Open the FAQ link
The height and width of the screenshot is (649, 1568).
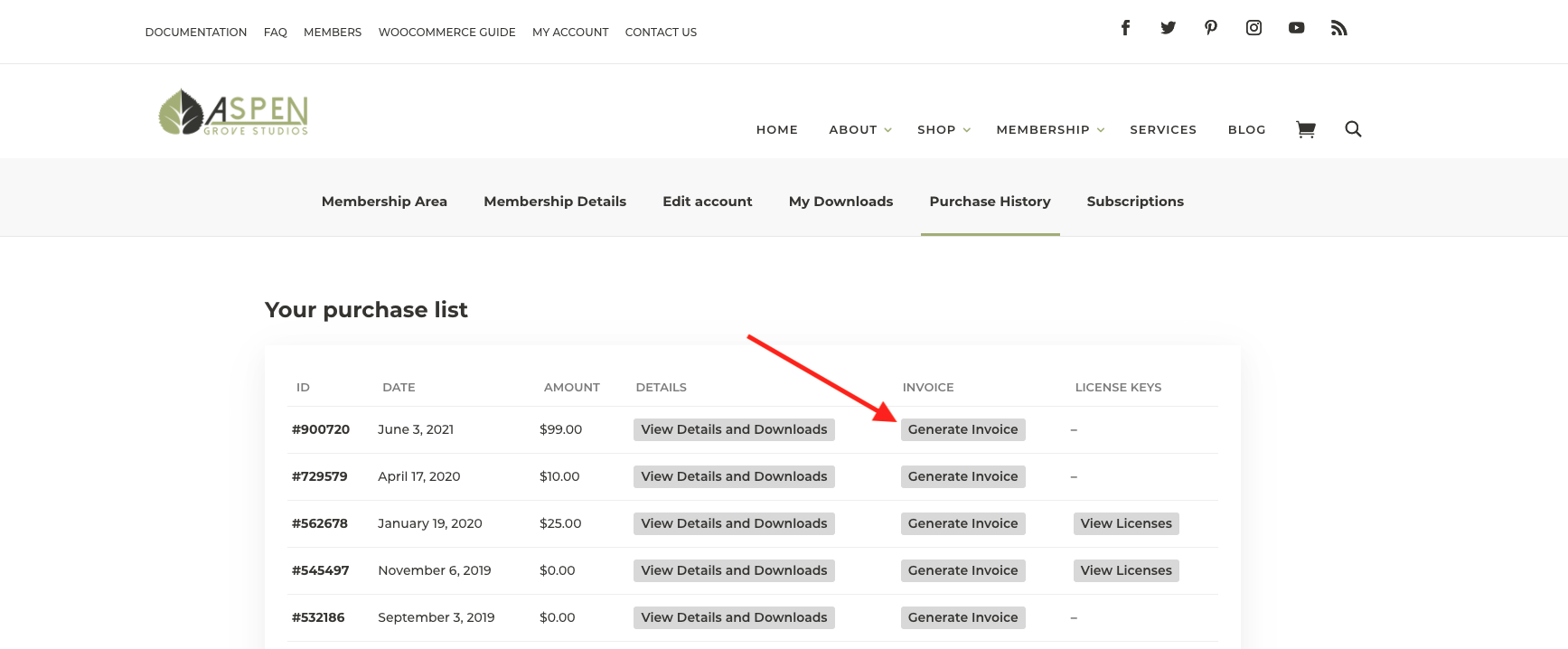coord(276,33)
